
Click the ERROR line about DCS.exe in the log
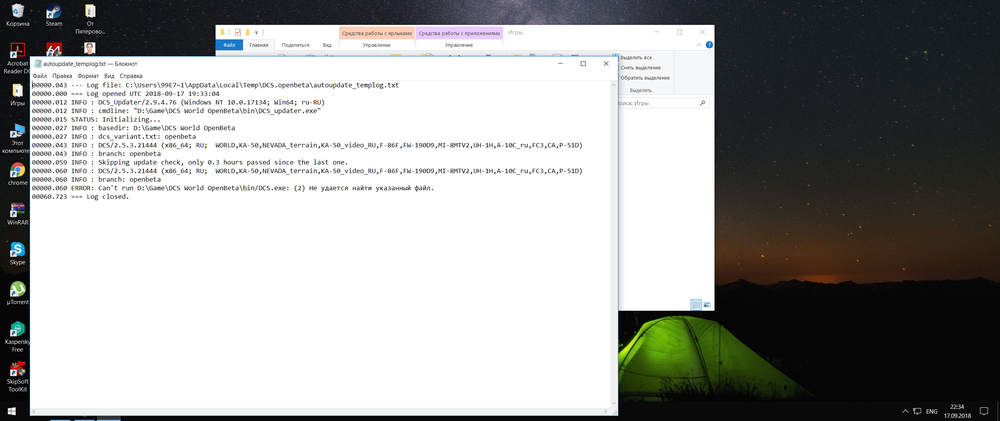point(233,189)
